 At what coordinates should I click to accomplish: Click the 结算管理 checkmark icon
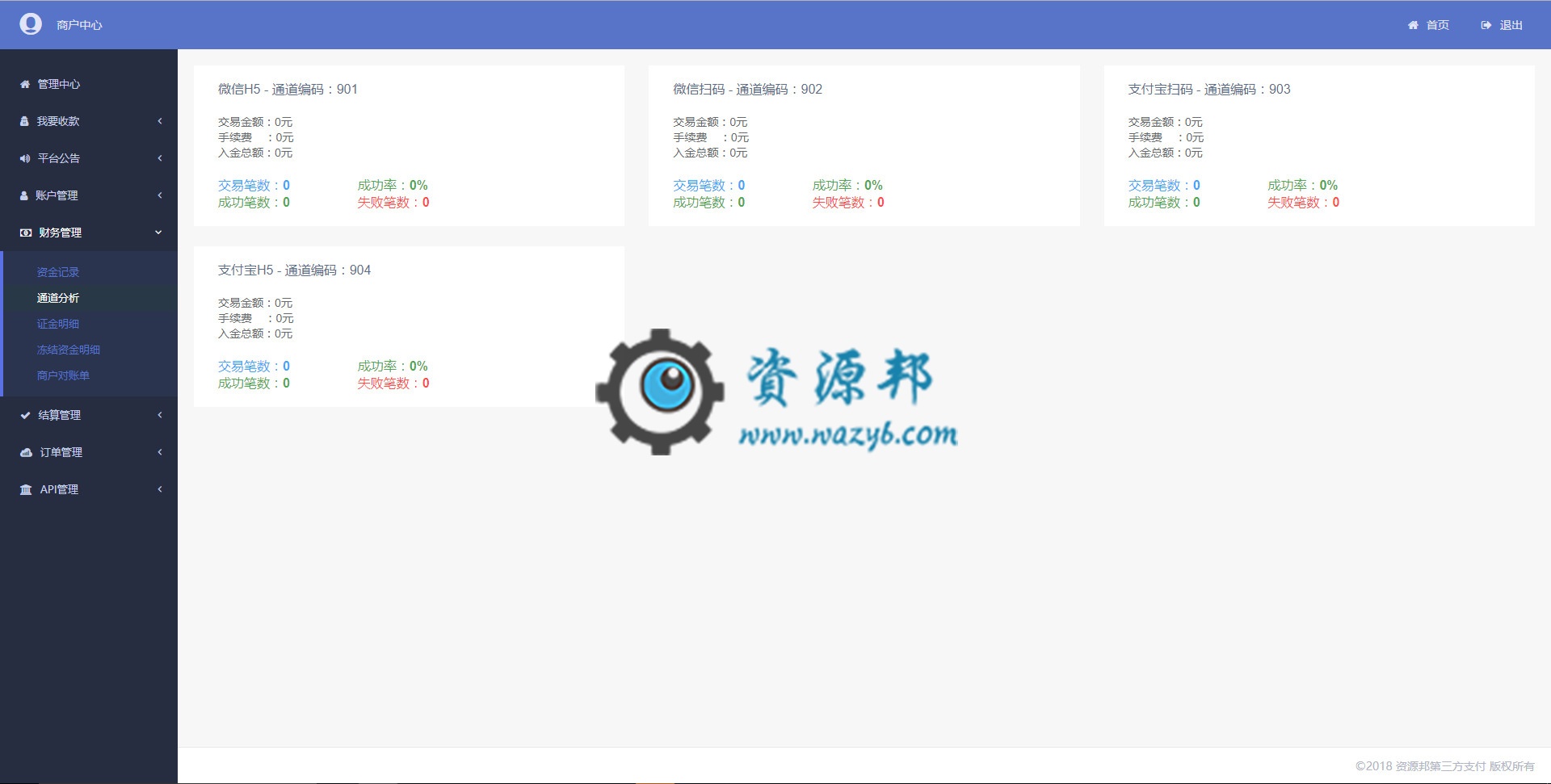coord(25,415)
